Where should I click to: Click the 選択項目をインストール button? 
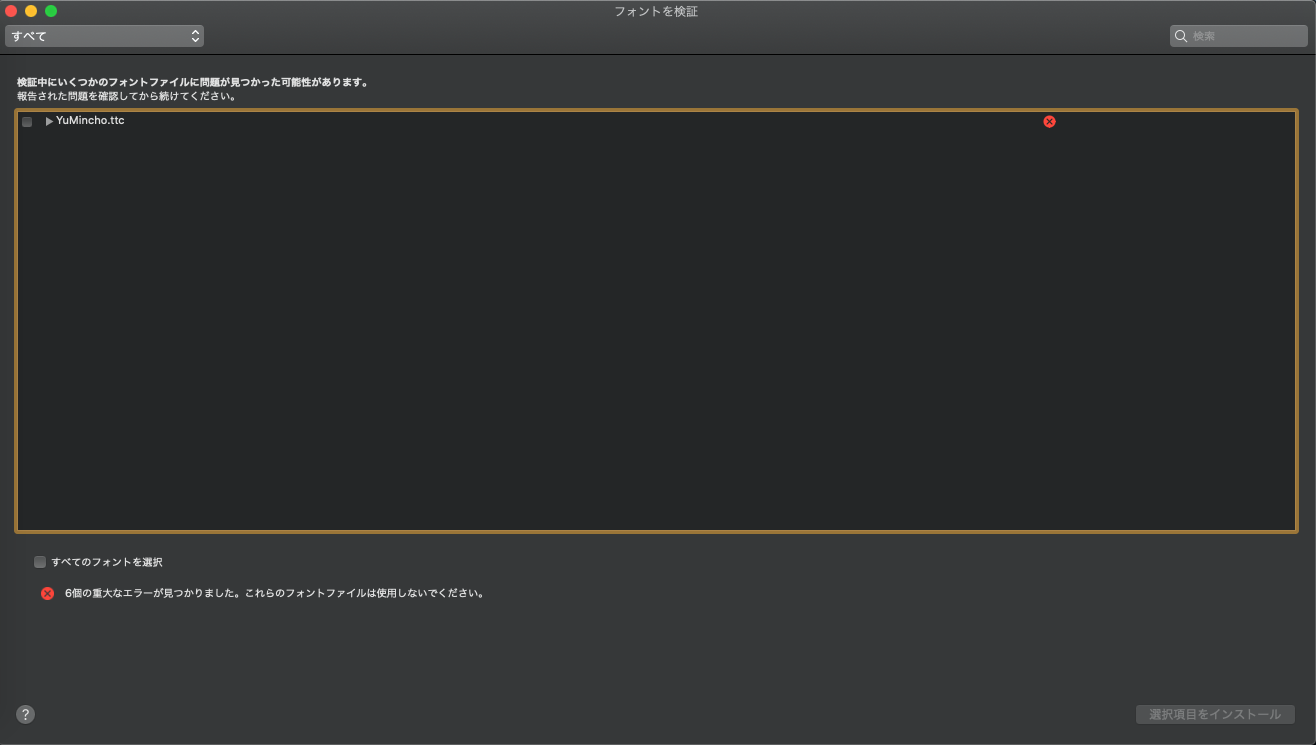pos(1215,714)
